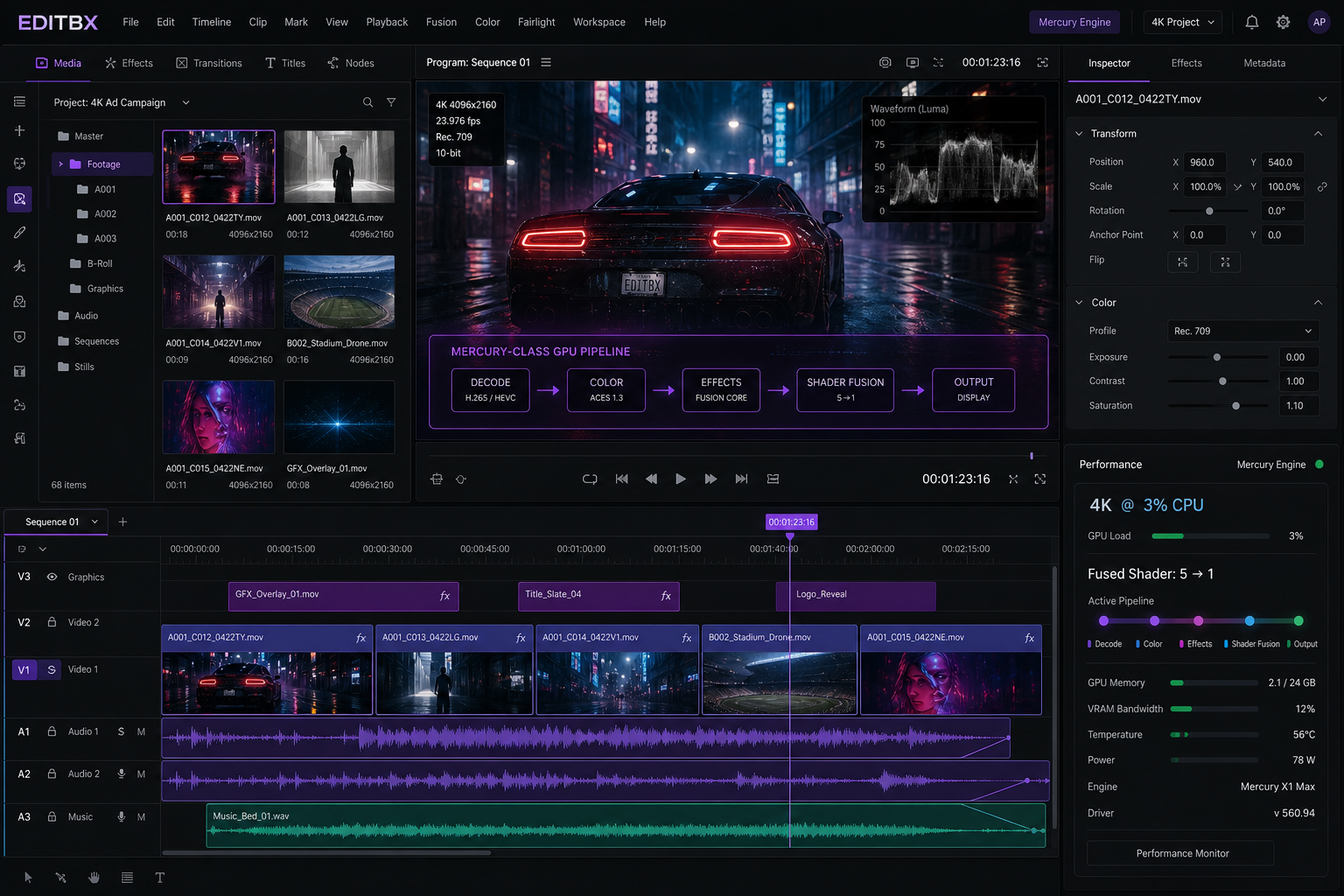The height and width of the screenshot is (896, 1344).
Task: Toggle loop playback
Action: (590, 479)
